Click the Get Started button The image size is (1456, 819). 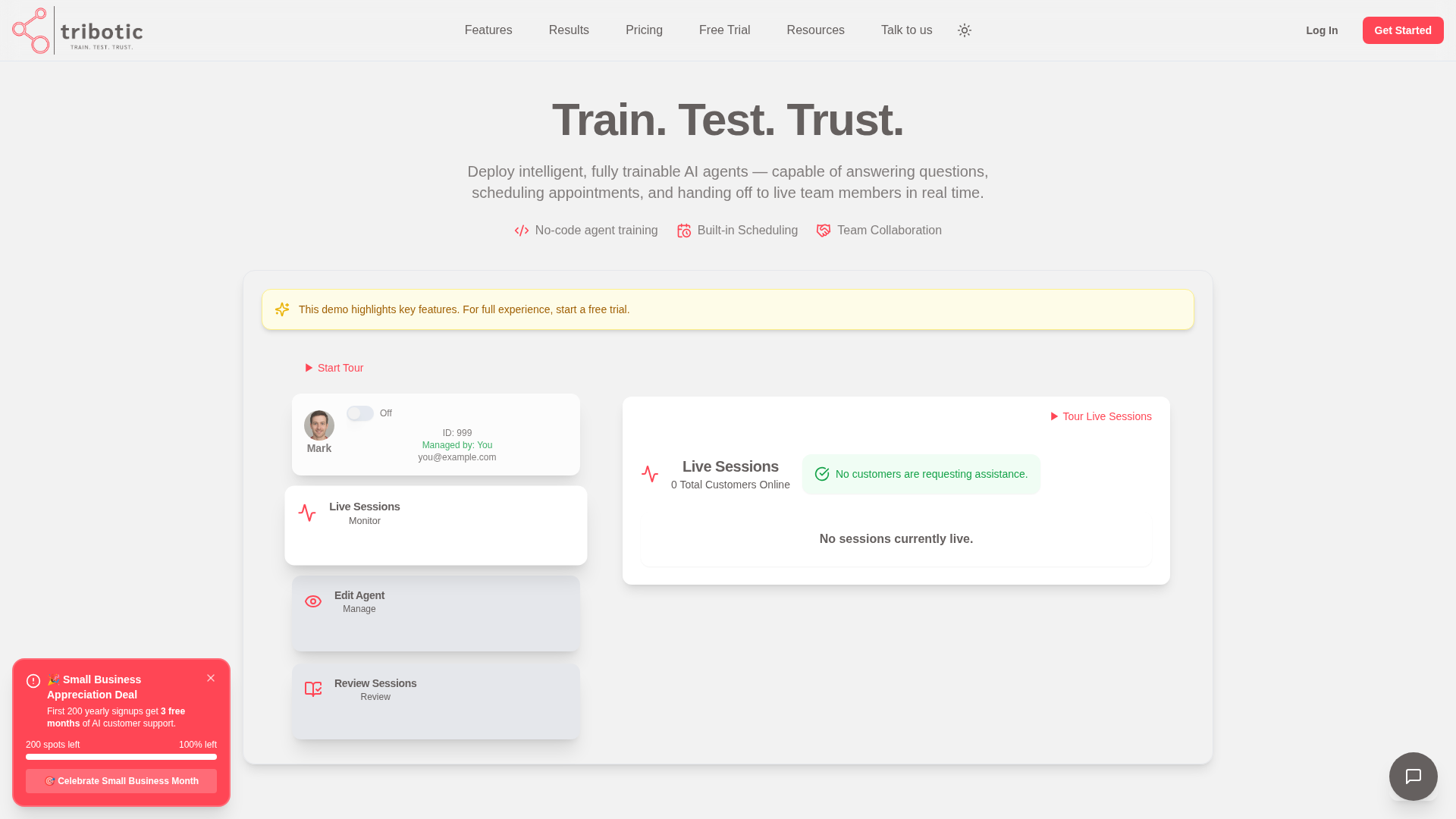tap(1402, 30)
